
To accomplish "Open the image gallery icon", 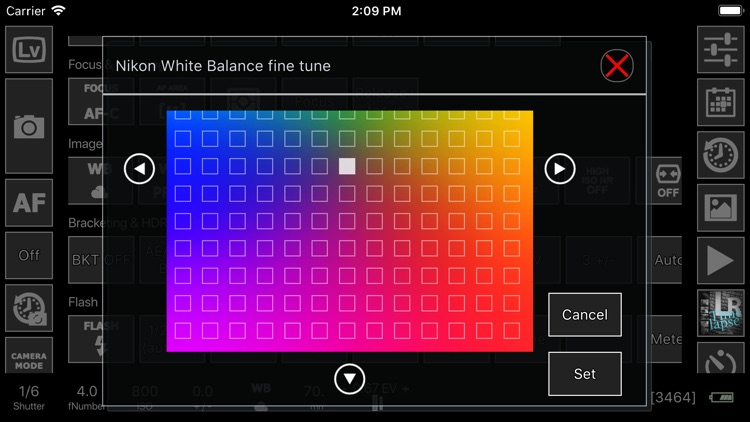I will coord(720,208).
